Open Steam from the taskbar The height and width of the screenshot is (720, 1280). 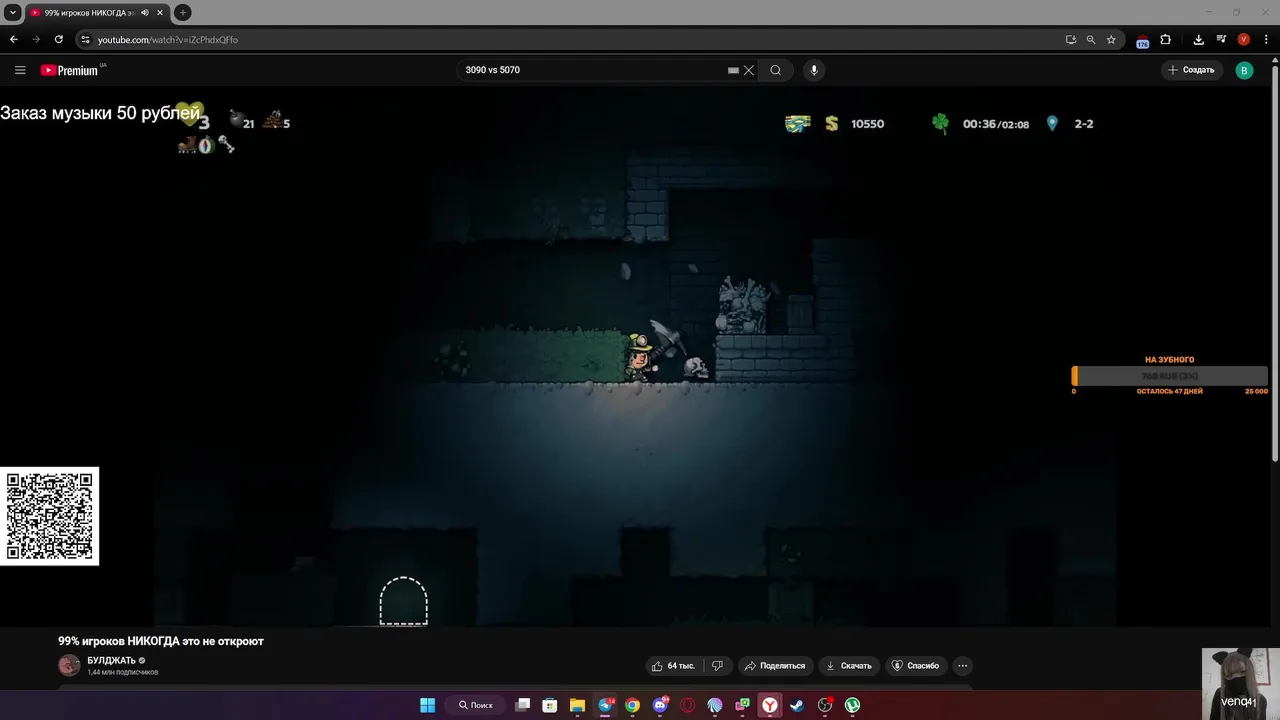[797, 705]
